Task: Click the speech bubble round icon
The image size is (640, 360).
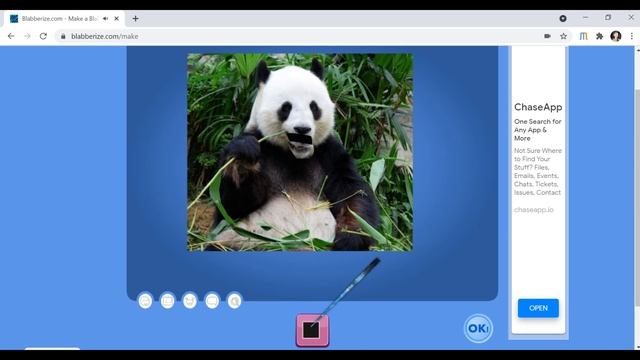Action: (212, 301)
